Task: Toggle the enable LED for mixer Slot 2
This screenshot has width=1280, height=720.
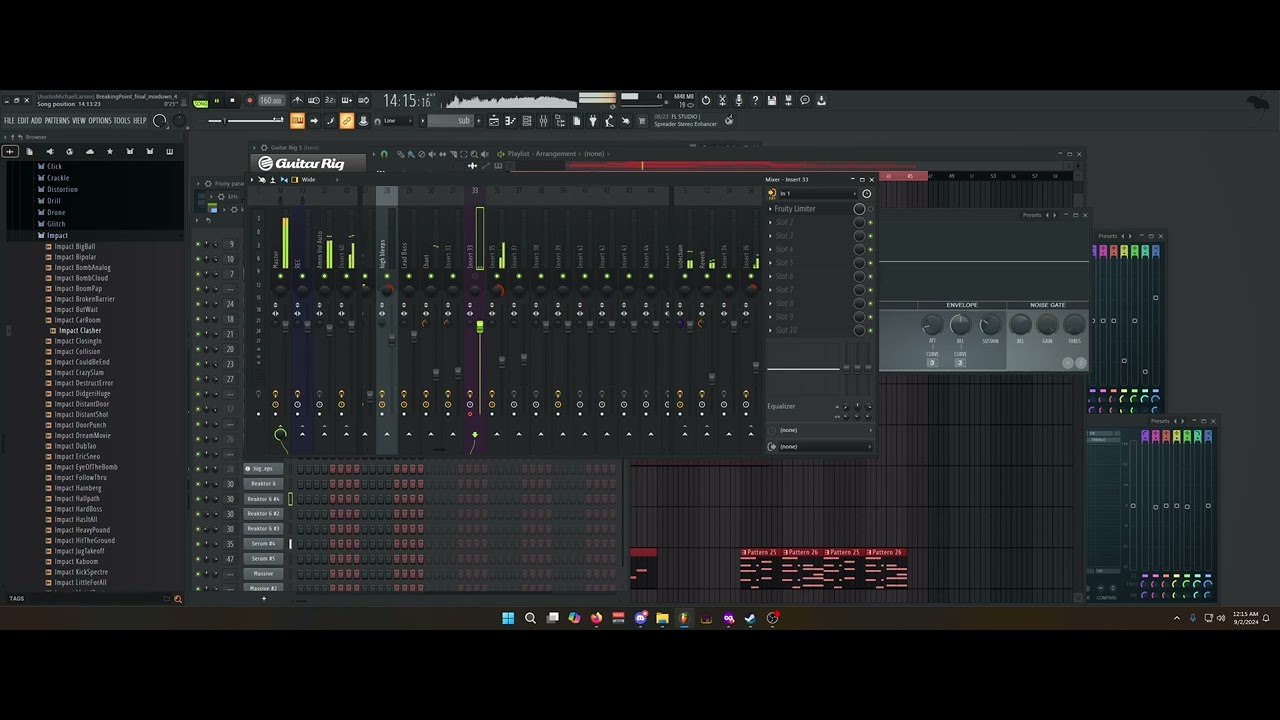Action: coord(870,222)
